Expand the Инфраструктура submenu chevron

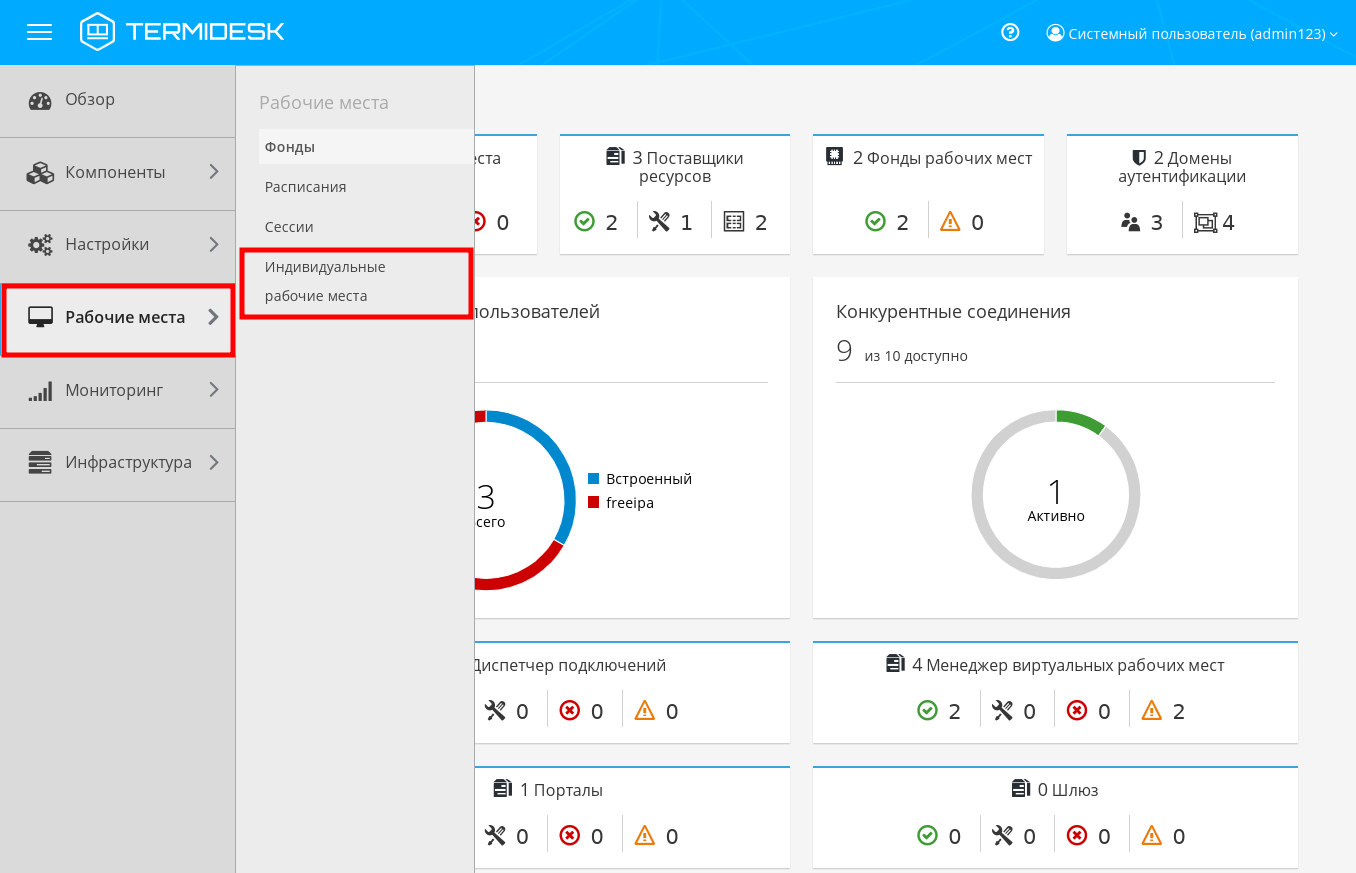pos(213,462)
